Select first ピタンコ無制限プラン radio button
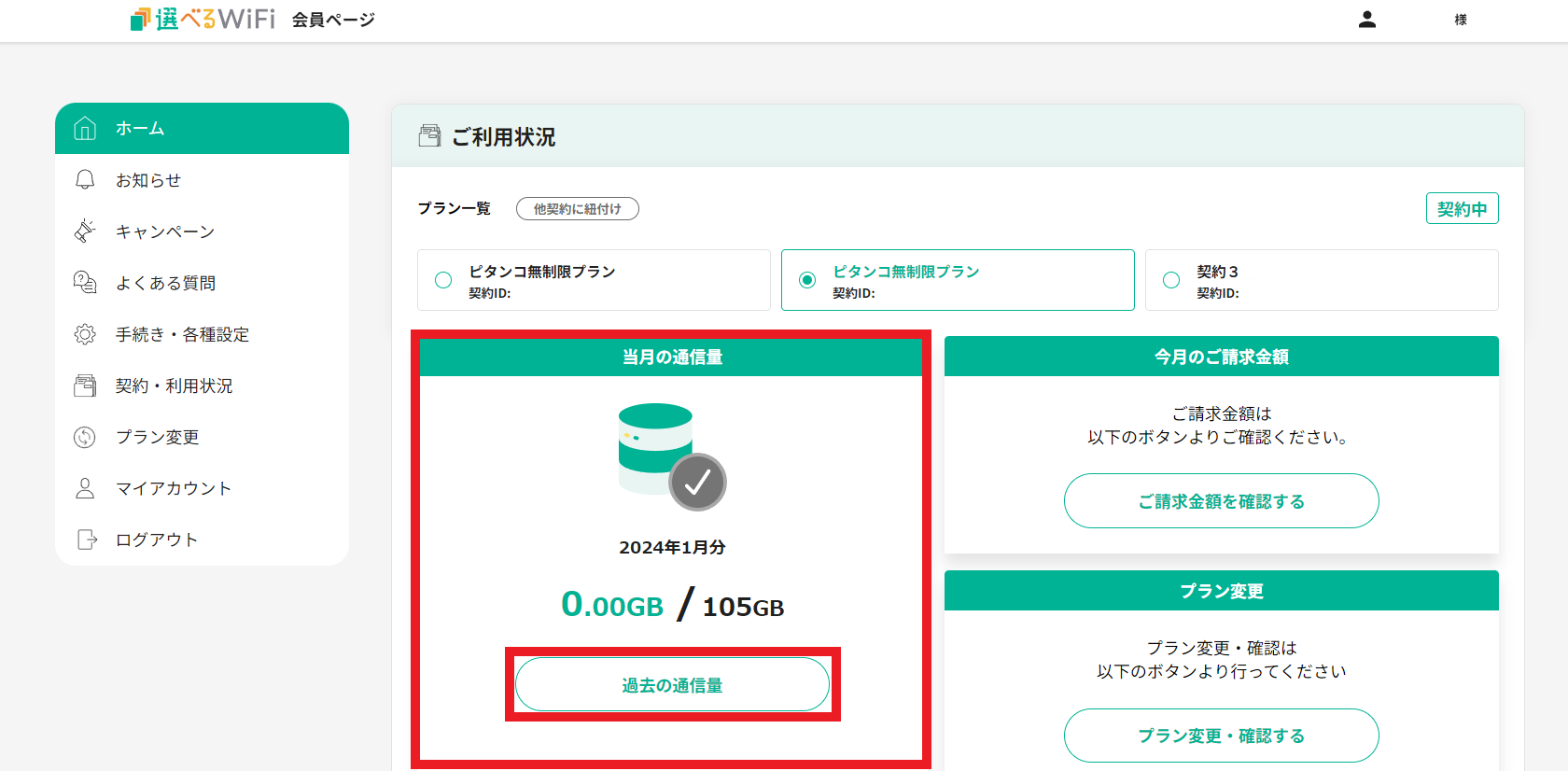This screenshot has height=771, width=1568. pyautogui.click(x=443, y=280)
